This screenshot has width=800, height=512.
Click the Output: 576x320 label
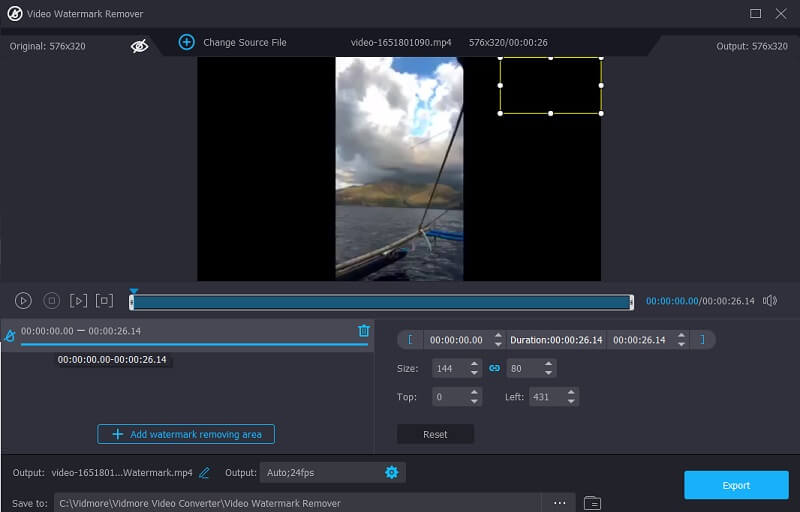tap(752, 46)
